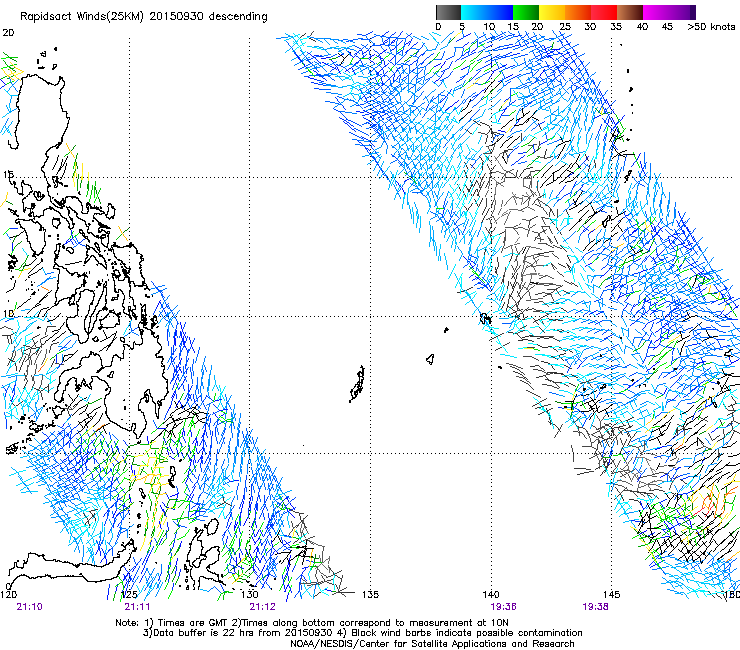Click the "21:11" pass time label

137,607
